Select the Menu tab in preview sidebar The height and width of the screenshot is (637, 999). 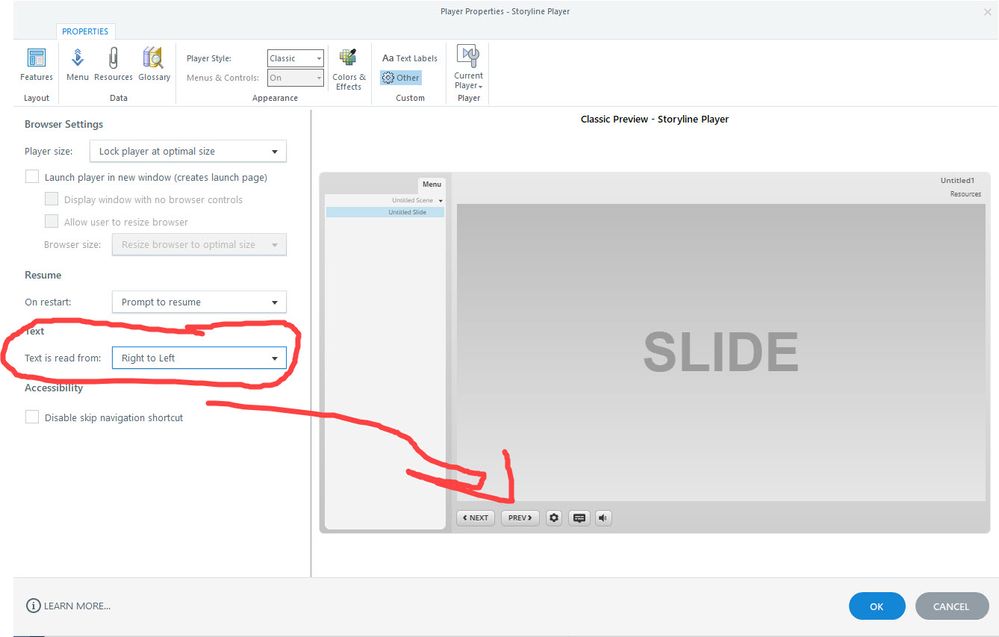(x=431, y=184)
